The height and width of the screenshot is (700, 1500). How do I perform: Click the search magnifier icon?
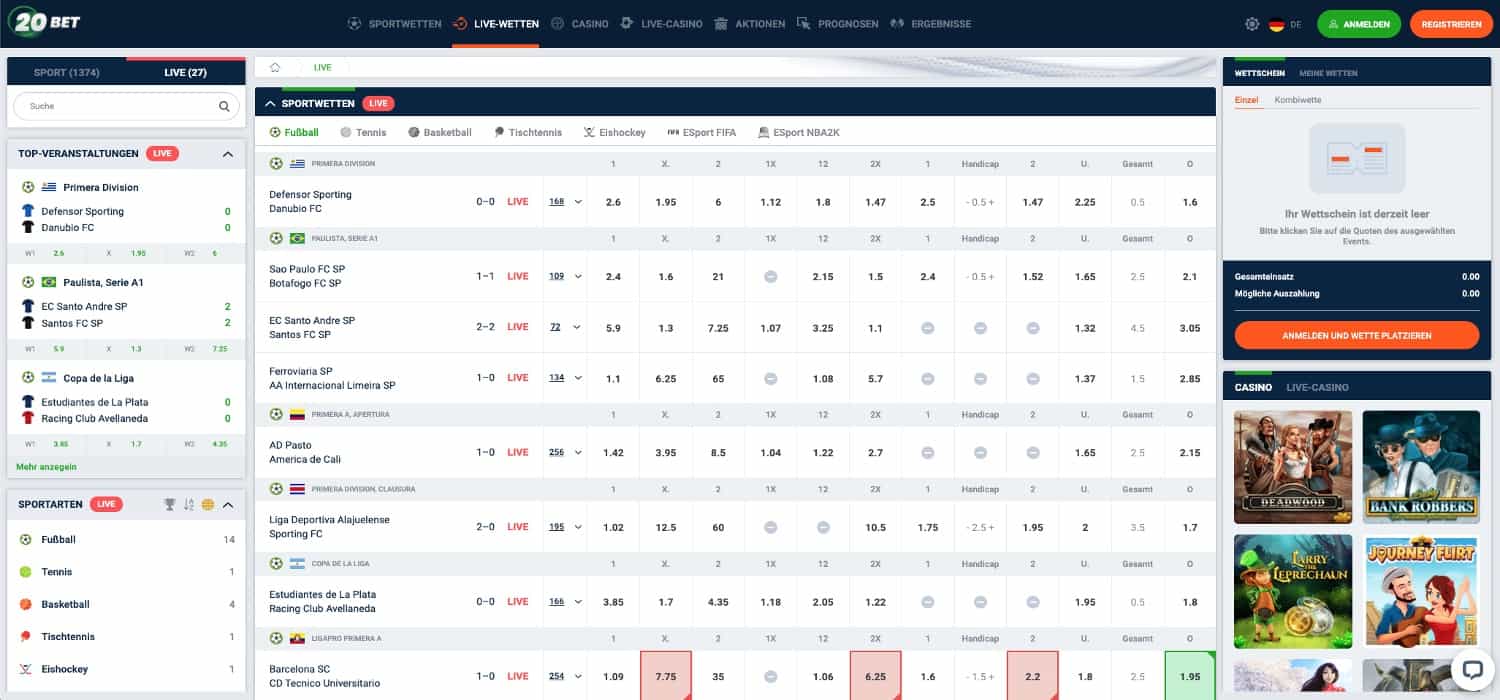tap(224, 106)
